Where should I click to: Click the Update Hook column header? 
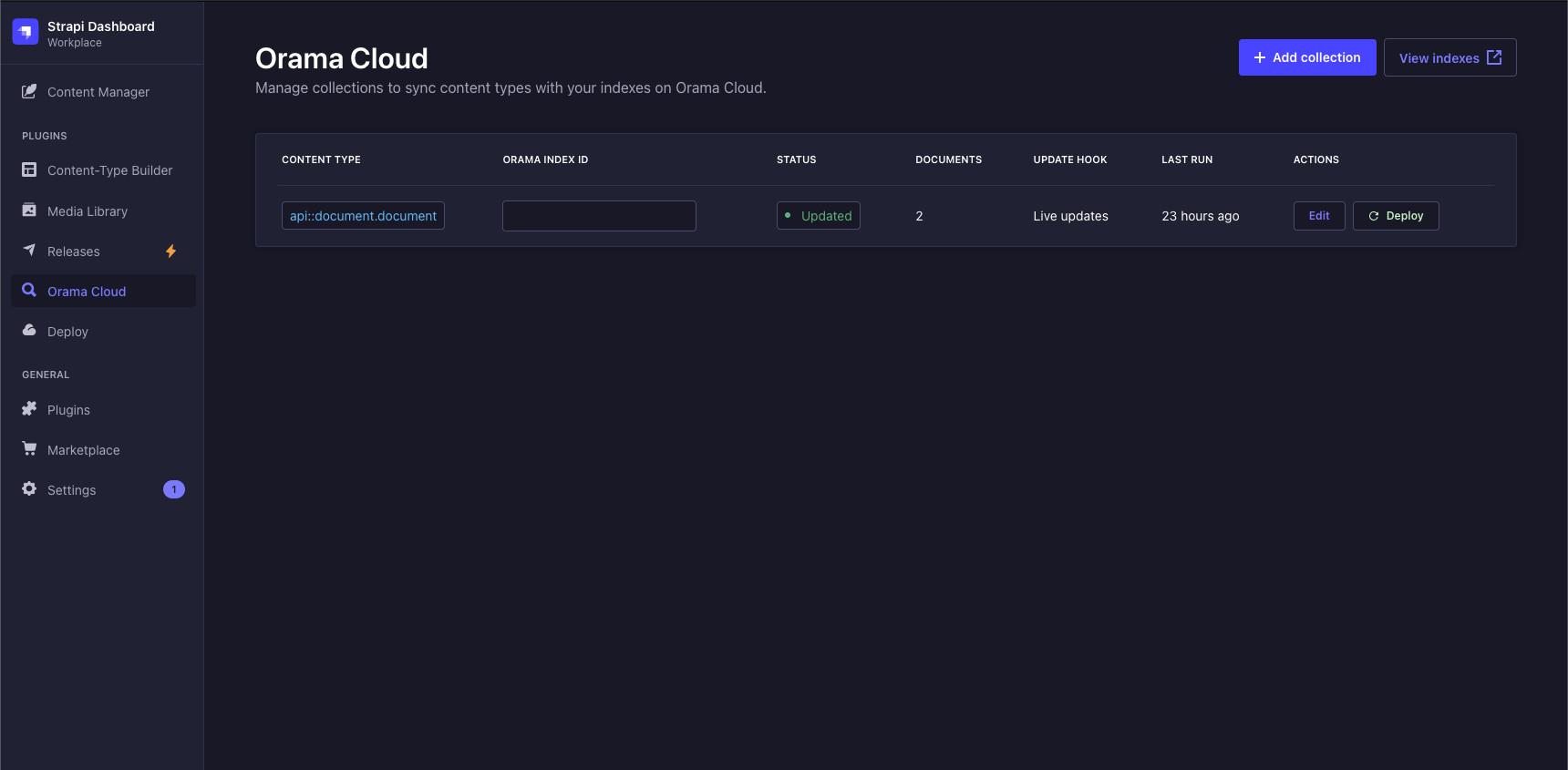pyautogui.click(x=1070, y=159)
